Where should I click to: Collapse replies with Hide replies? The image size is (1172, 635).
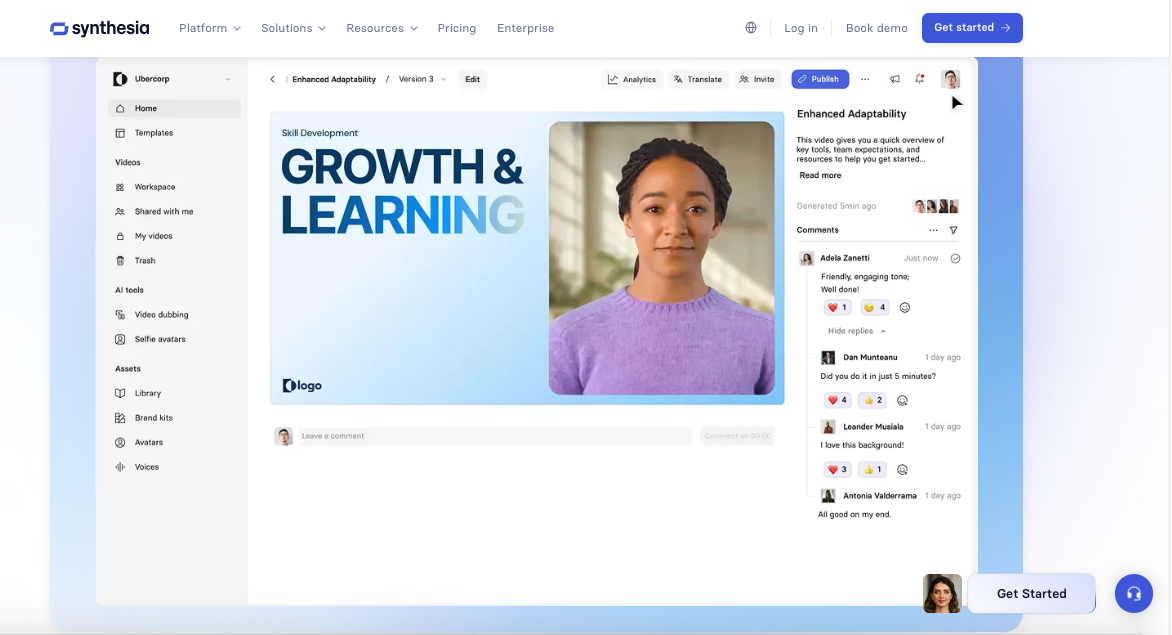pos(856,331)
